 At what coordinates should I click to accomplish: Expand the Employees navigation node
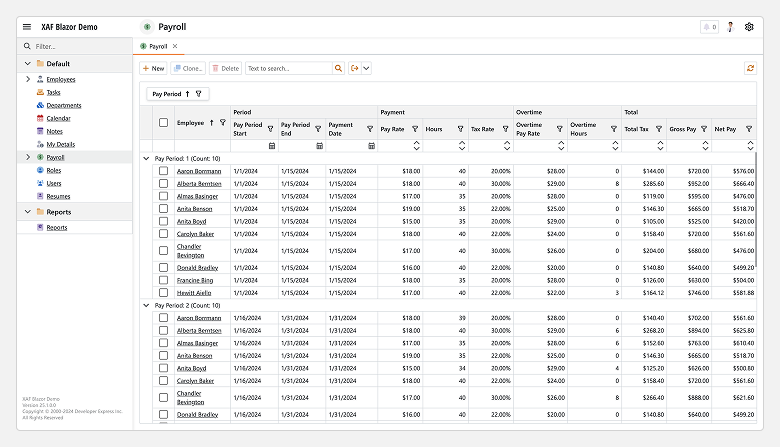pyautogui.click(x=27, y=79)
